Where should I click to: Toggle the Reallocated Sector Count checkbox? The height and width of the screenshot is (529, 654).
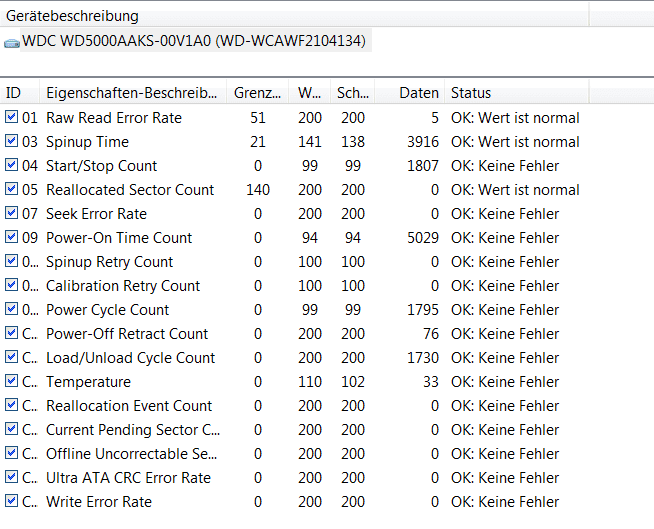(11, 189)
